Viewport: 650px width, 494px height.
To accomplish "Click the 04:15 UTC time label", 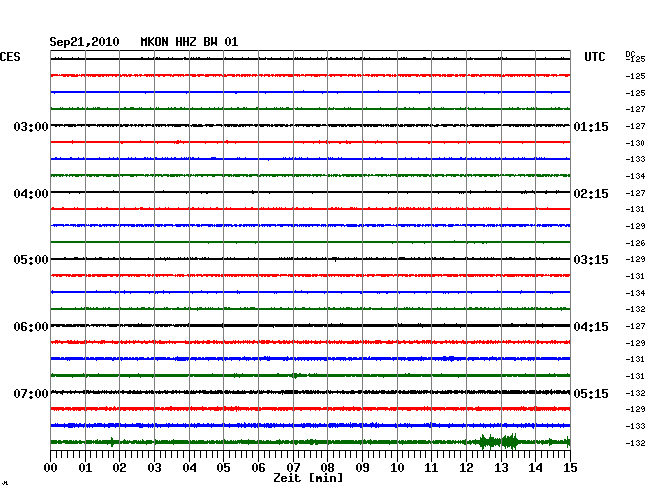I will (591, 327).
